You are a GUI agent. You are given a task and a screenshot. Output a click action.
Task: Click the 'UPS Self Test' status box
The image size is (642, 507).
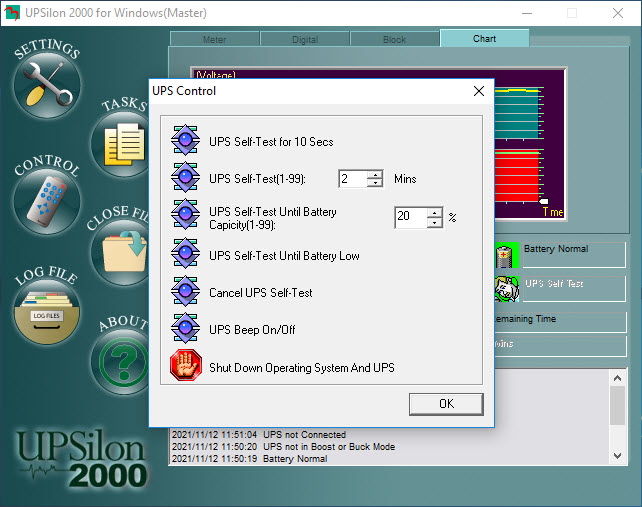(574, 289)
